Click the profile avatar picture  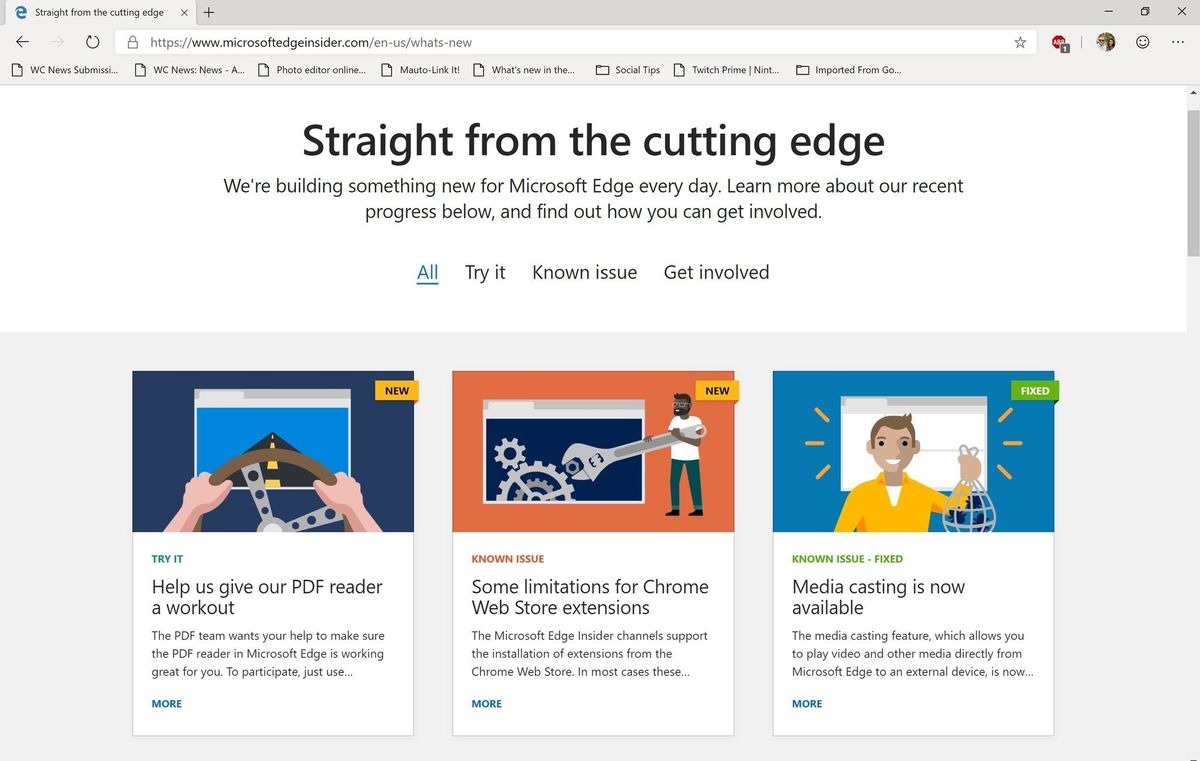(1104, 42)
